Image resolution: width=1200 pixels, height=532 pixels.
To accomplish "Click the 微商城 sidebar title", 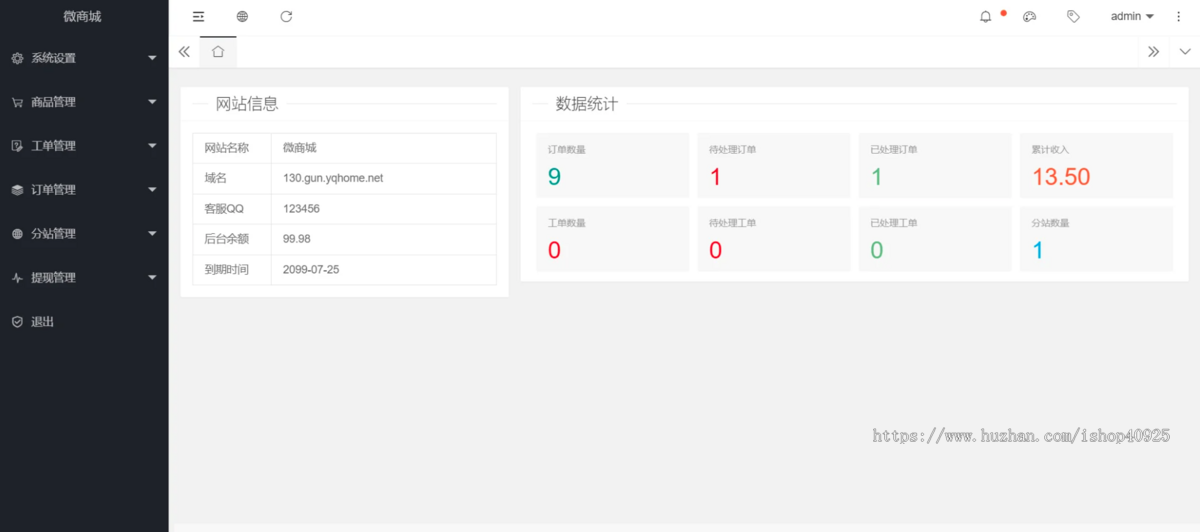I will coord(82,17).
